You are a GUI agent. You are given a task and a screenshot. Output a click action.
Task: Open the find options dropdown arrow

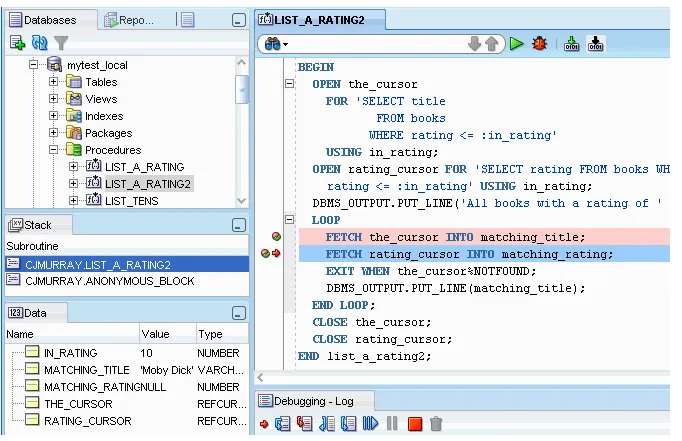click(x=285, y=44)
